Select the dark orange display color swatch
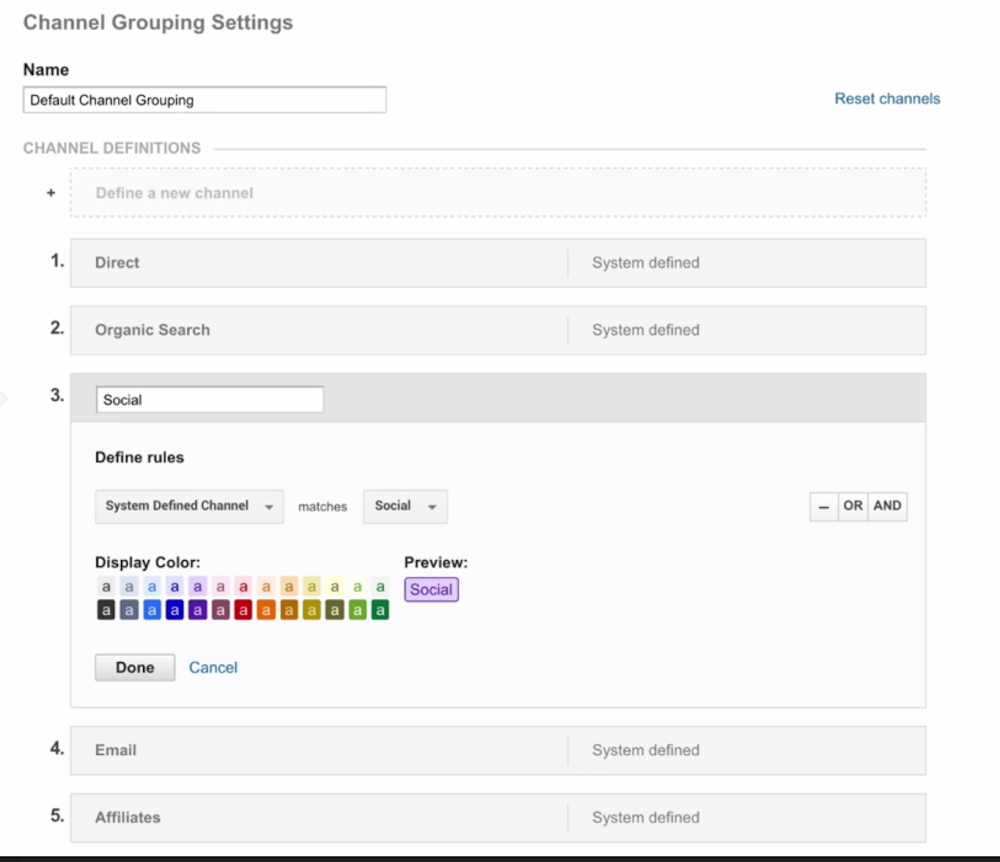This screenshot has height=862, width=1000. [265, 610]
